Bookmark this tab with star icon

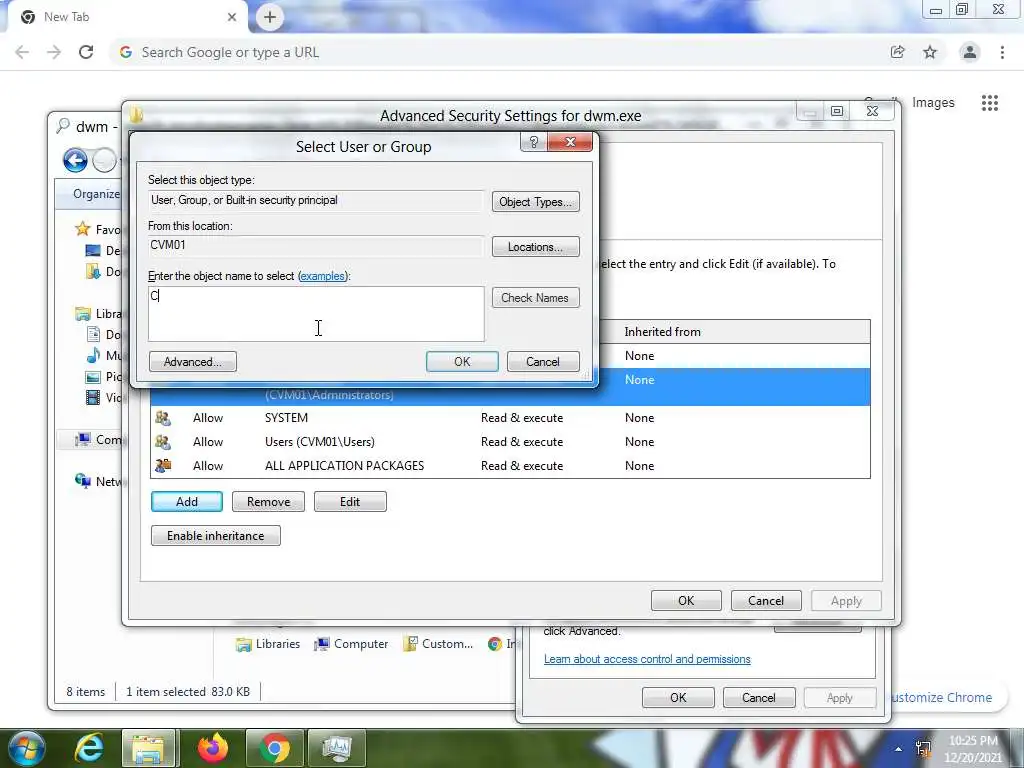930,52
